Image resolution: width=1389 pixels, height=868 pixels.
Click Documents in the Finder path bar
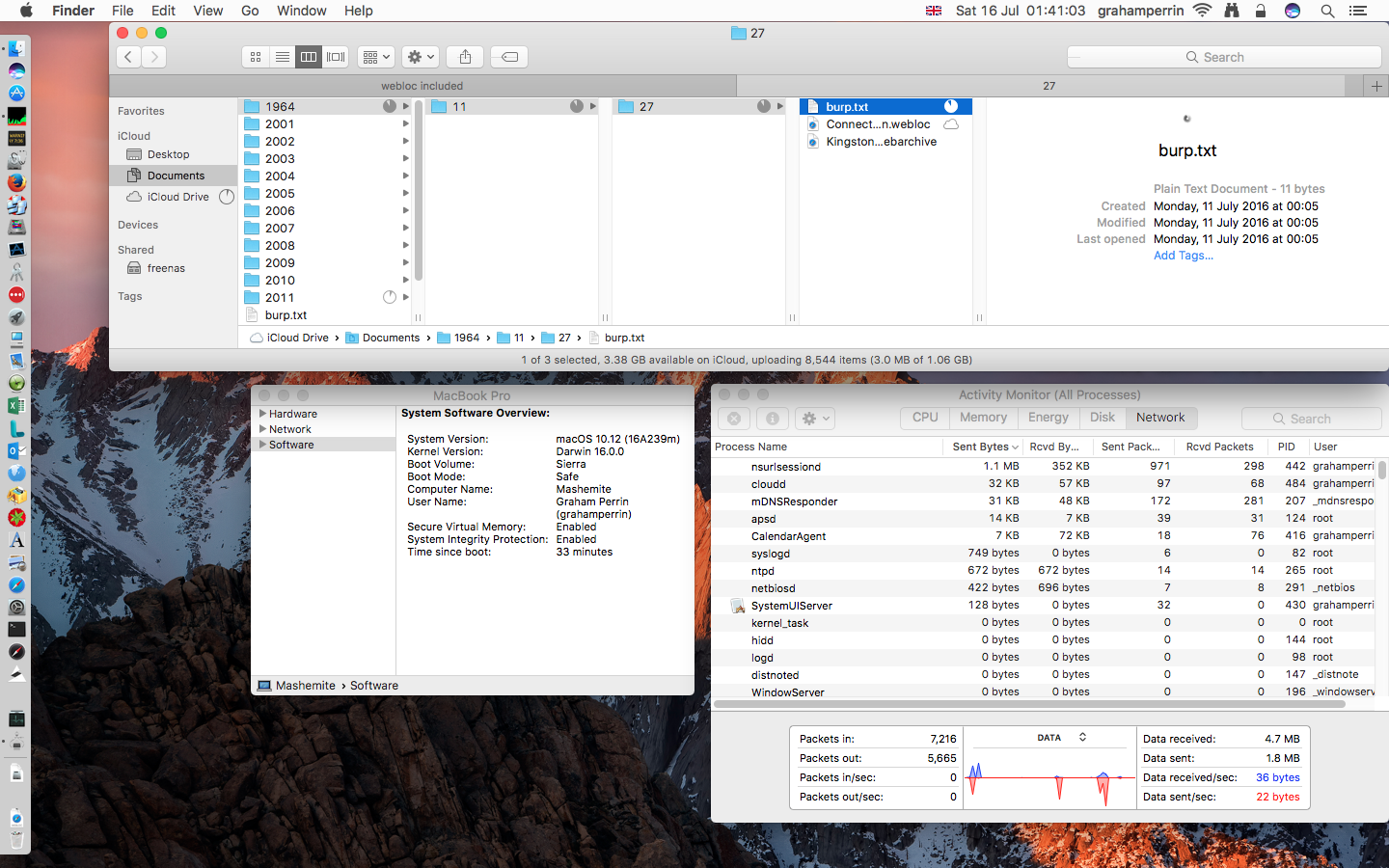383,338
